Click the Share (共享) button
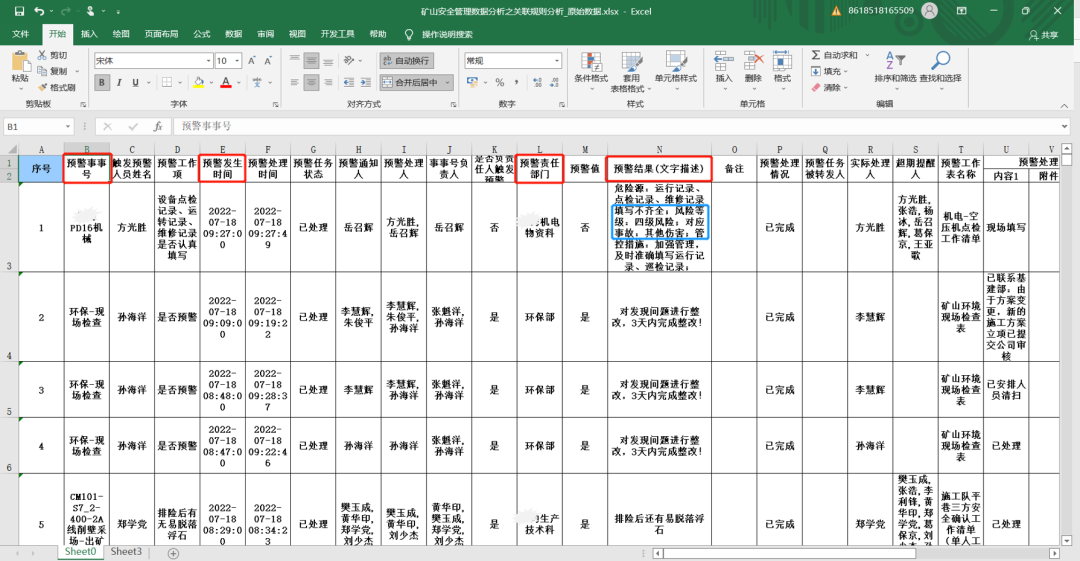This screenshot has width=1080, height=561. [x=1043, y=34]
